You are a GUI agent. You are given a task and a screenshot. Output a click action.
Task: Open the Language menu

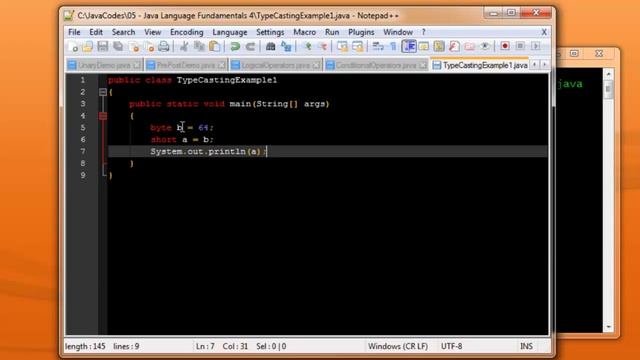click(229, 32)
